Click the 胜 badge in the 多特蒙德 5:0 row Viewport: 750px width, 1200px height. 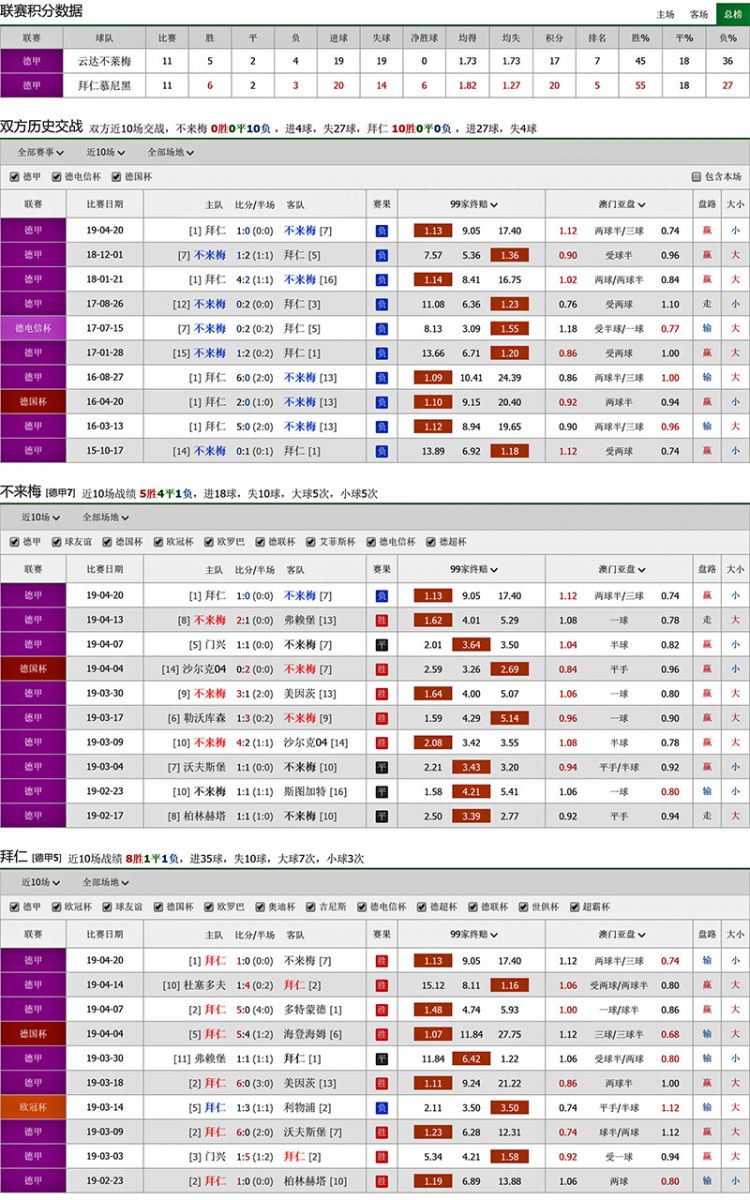[381, 1009]
